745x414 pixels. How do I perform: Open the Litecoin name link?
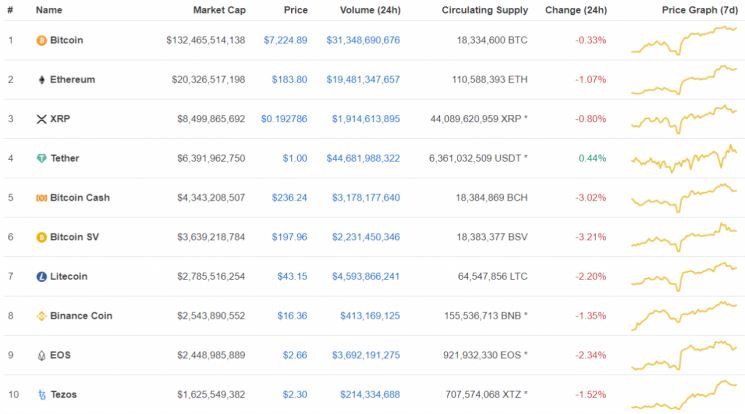point(69,277)
